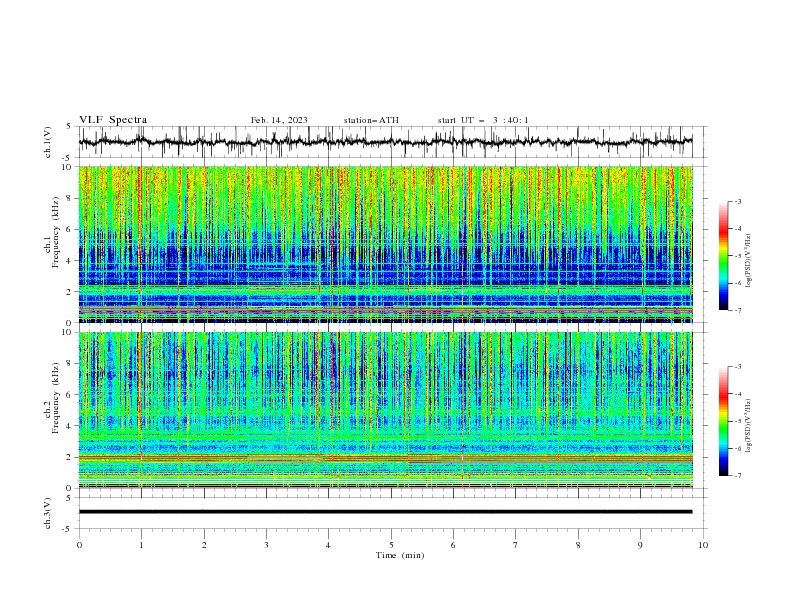
Task: Click the "ch.1 Frequency (kHz)" axis label
Action: coord(52,244)
